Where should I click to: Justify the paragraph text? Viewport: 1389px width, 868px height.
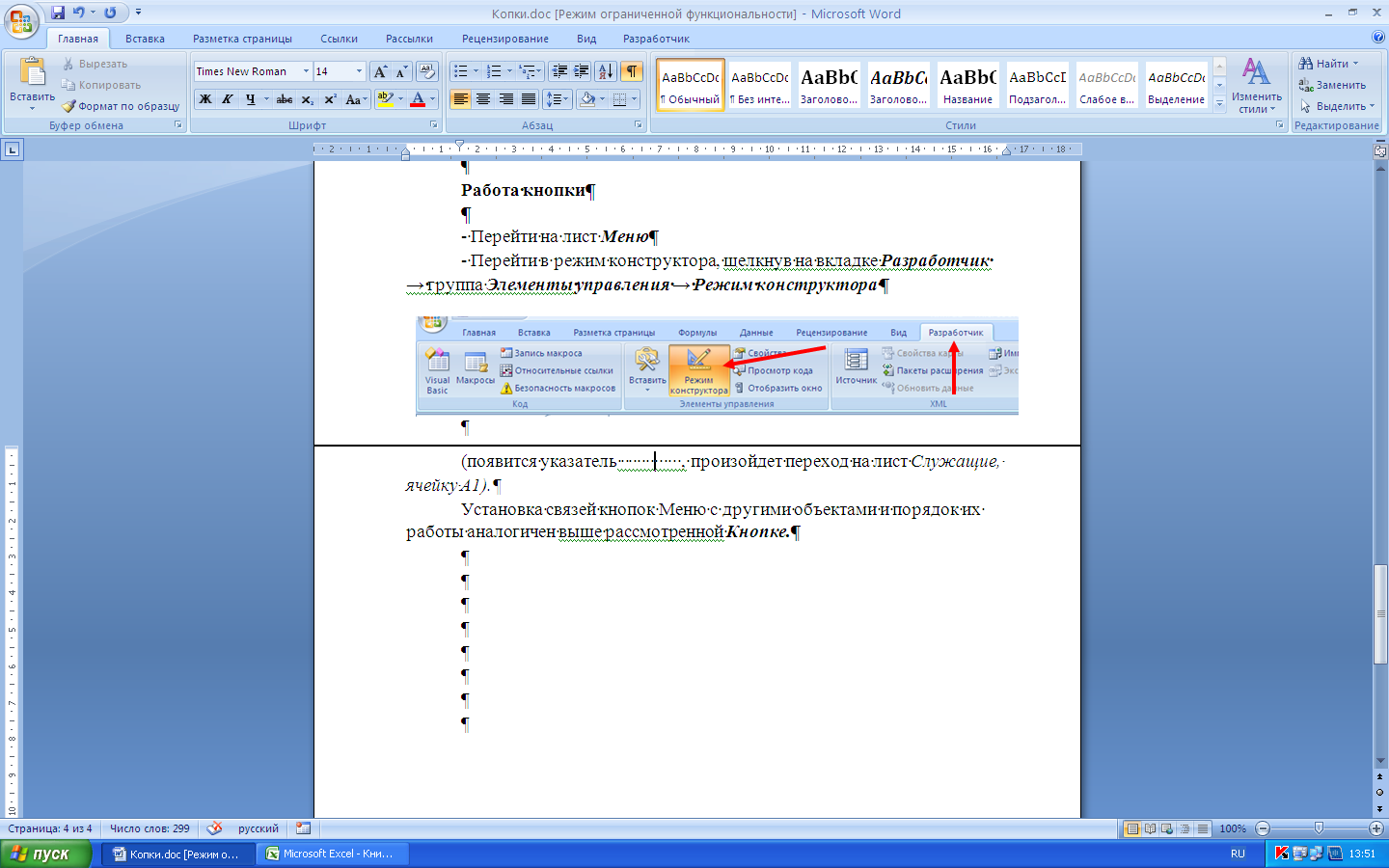click(x=529, y=99)
